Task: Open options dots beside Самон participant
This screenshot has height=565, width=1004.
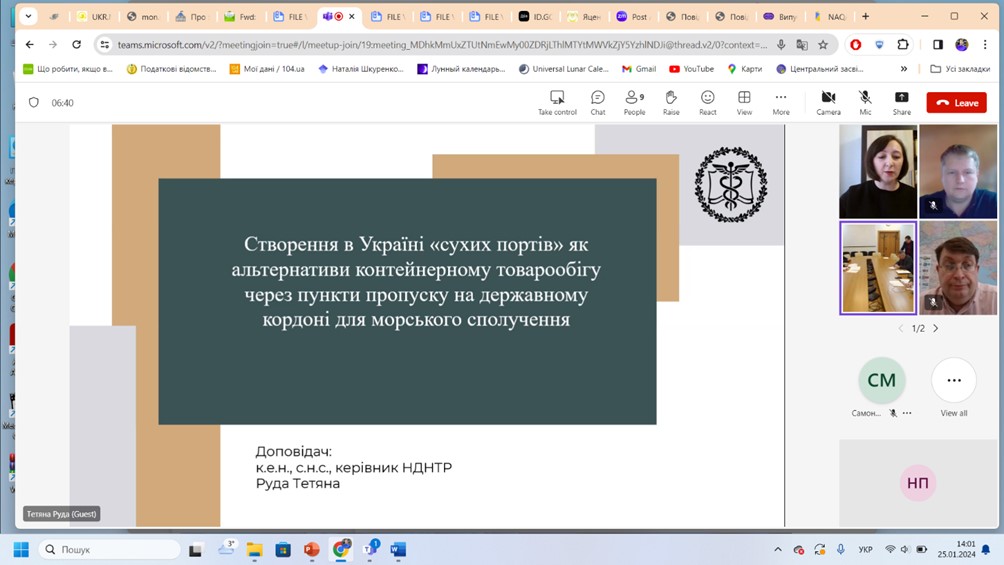Action: click(907, 413)
